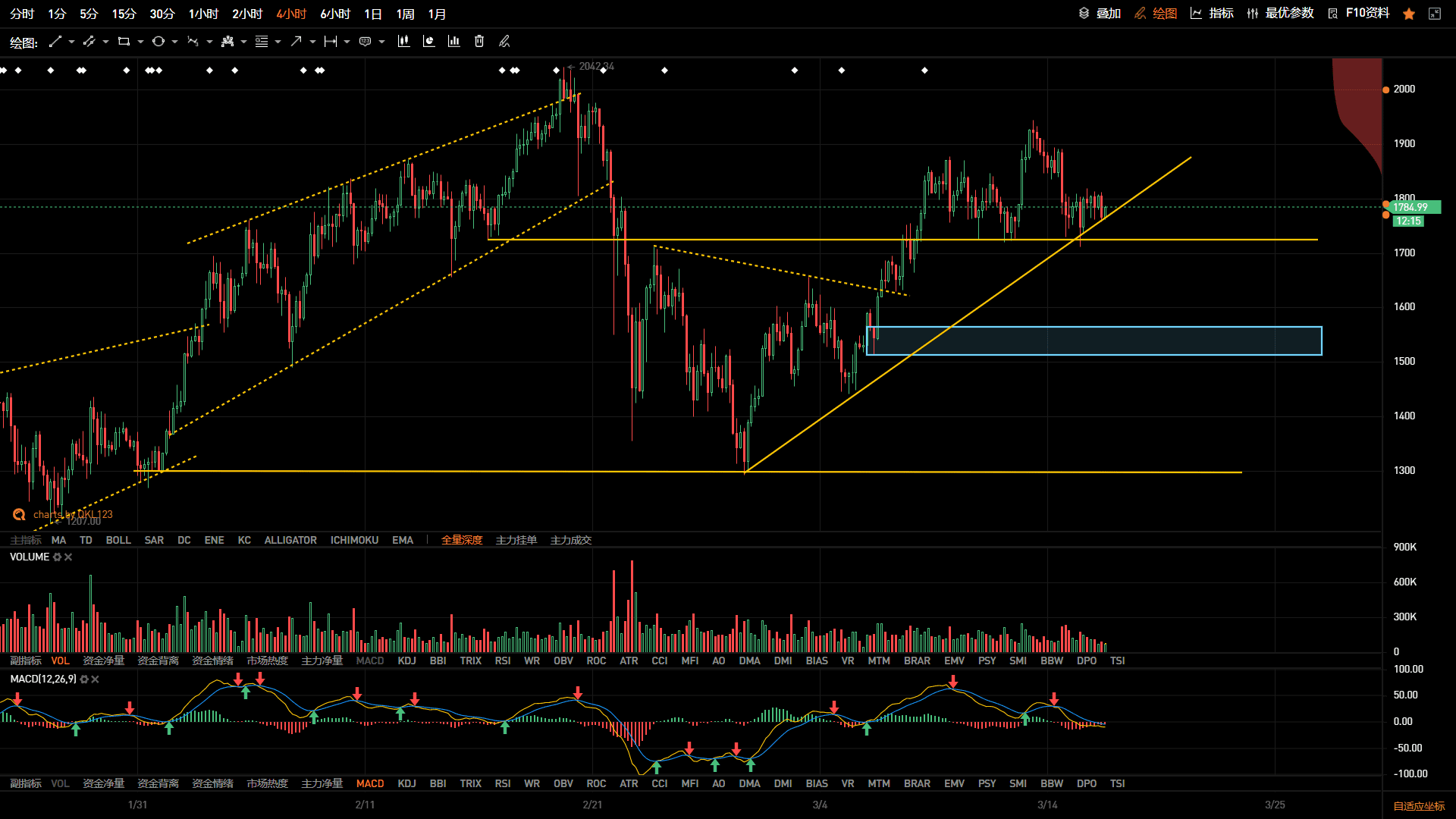Select the circle drawing tool
The width and height of the screenshot is (1456, 819).
click(x=158, y=42)
